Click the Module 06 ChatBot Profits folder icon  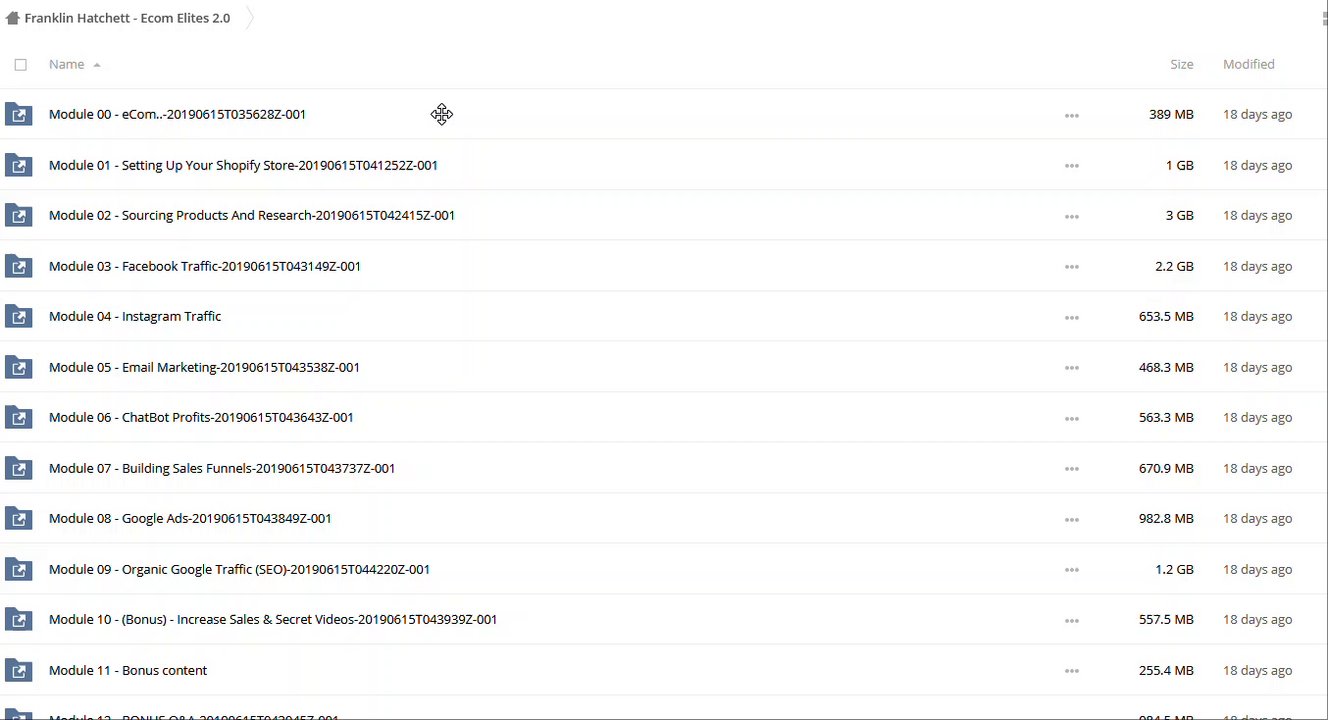pyautogui.click(x=18, y=418)
